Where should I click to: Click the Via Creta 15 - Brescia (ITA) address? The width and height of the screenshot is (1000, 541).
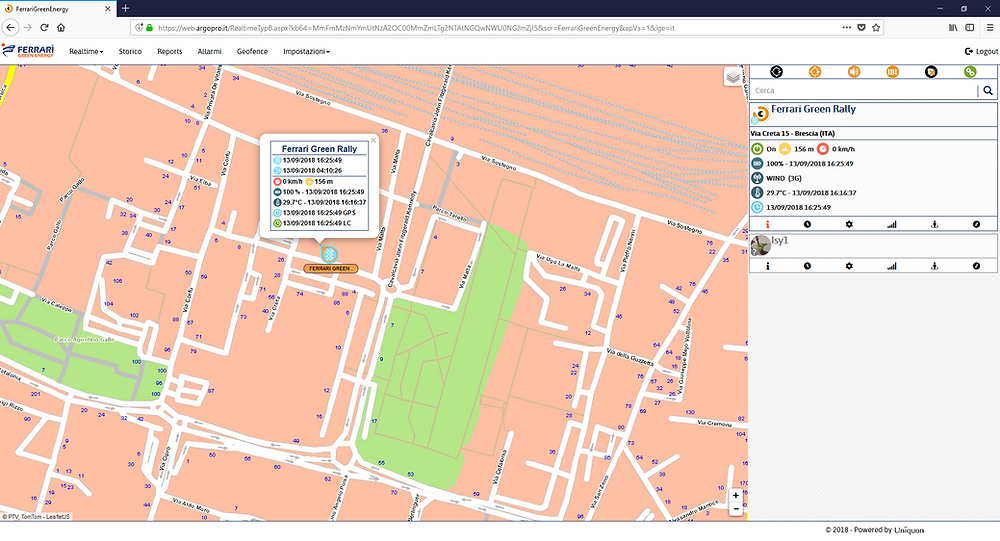point(792,133)
